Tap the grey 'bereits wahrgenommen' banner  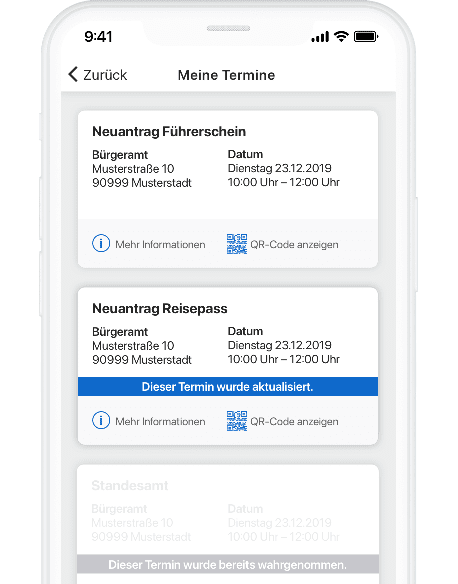coord(228,564)
